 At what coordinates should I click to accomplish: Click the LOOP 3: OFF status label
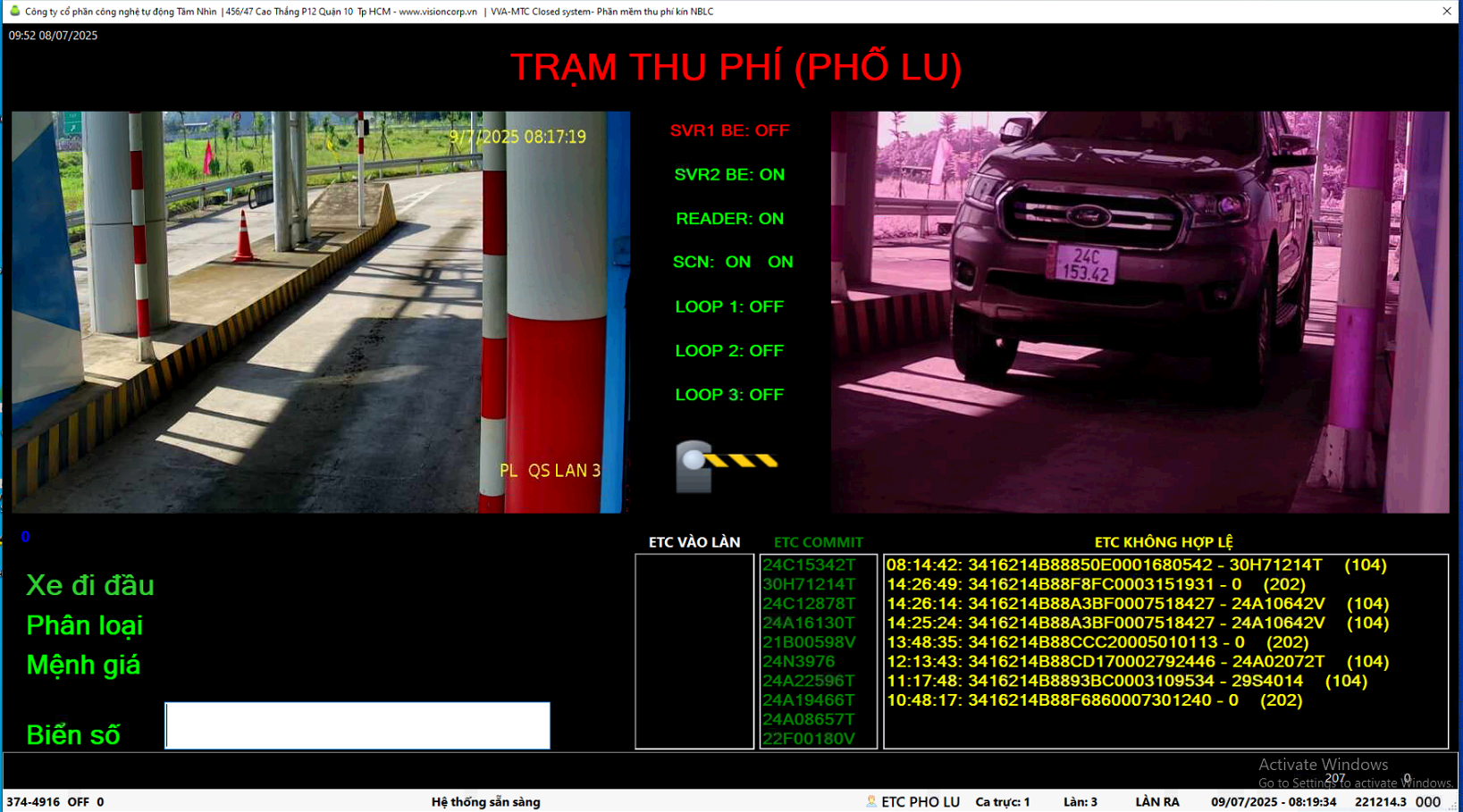729,395
